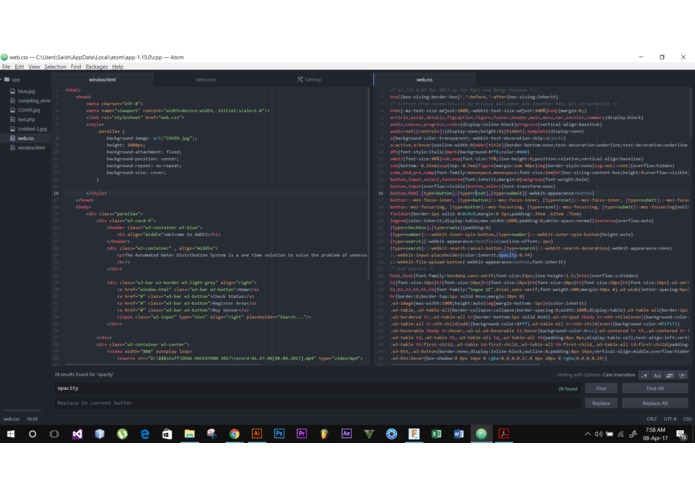Open the Action Center notifications icon
Viewport: 695px width, 494px height.
(x=682, y=434)
